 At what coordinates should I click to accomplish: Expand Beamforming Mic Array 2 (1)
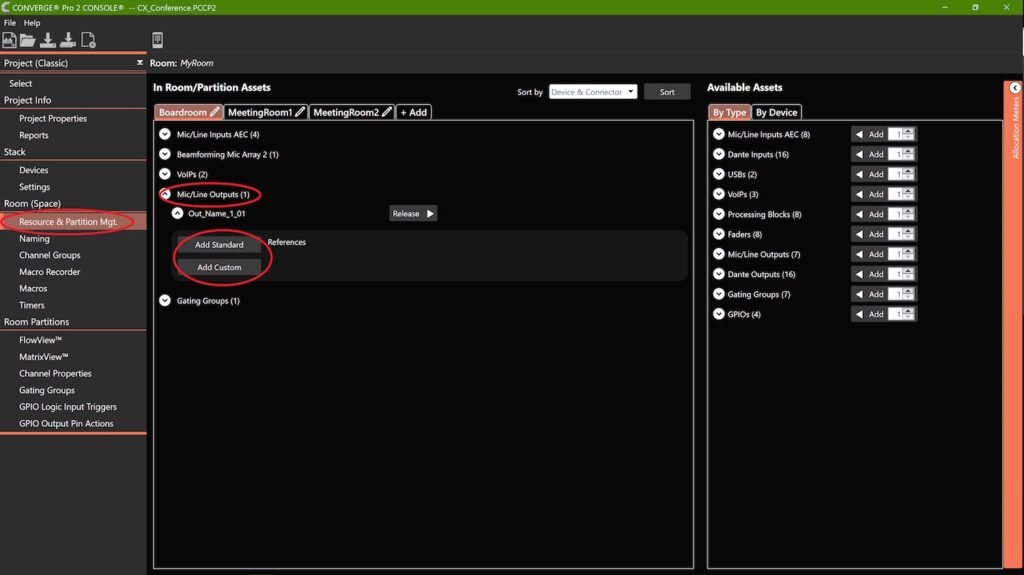(165, 154)
